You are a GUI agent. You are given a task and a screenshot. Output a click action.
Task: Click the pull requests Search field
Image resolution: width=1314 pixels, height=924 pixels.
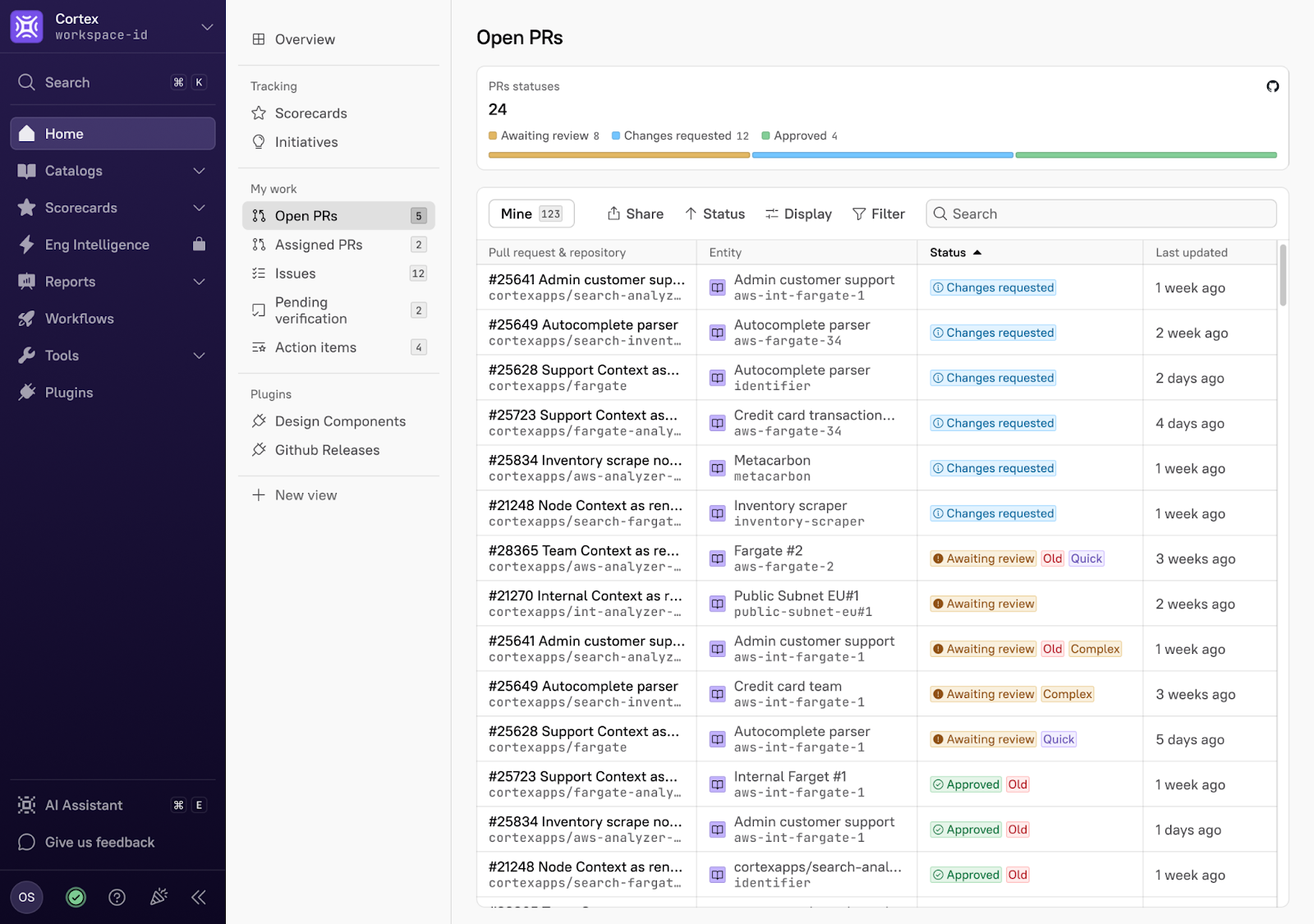[1100, 214]
